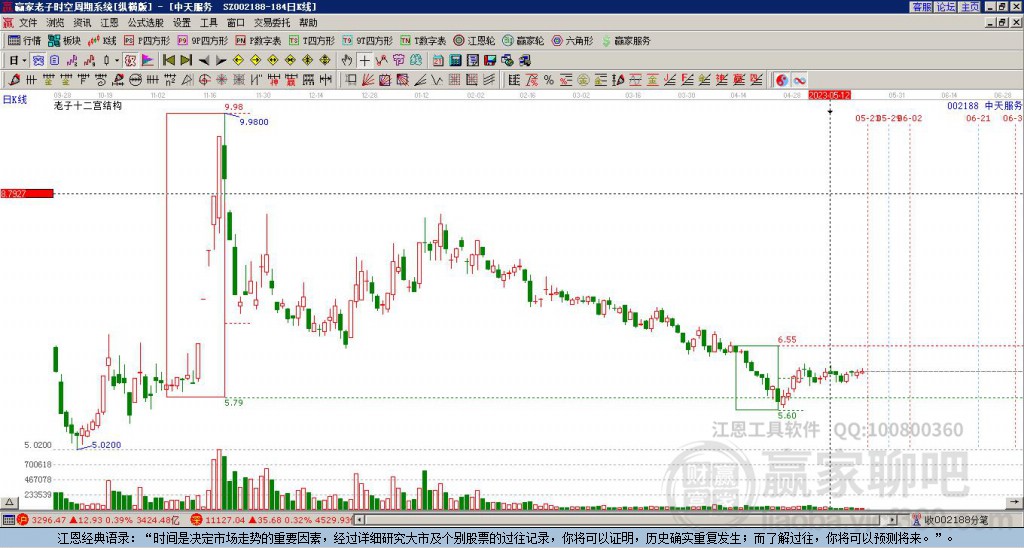Select the red target circle tool
Viewport: 1024px width, 548px height.
pos(204,80)
